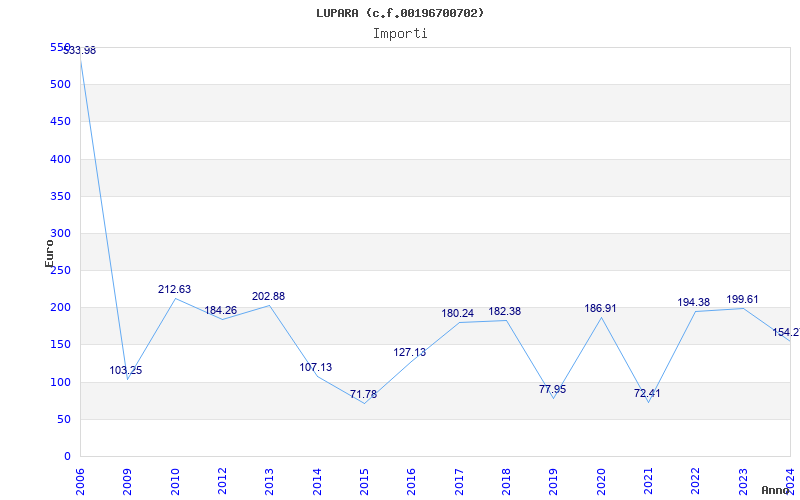Click the y-axis value 100
The height and width of the screenshot is (500, 800).
click(60, 382)
